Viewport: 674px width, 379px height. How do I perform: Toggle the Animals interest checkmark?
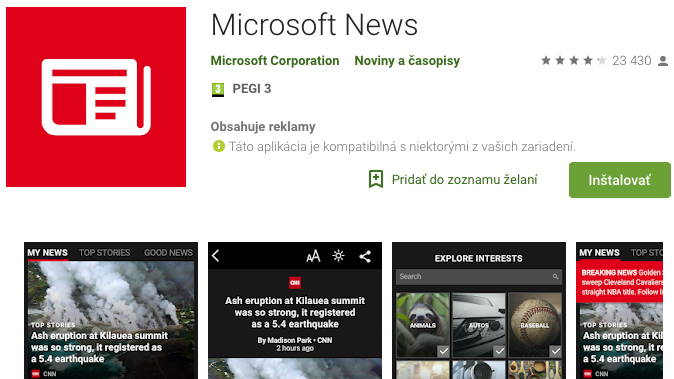tap(443, 351)
